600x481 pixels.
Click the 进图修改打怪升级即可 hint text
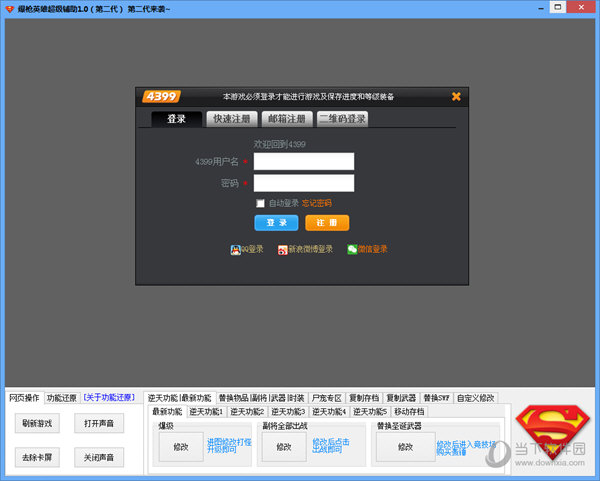click(229, 445)
